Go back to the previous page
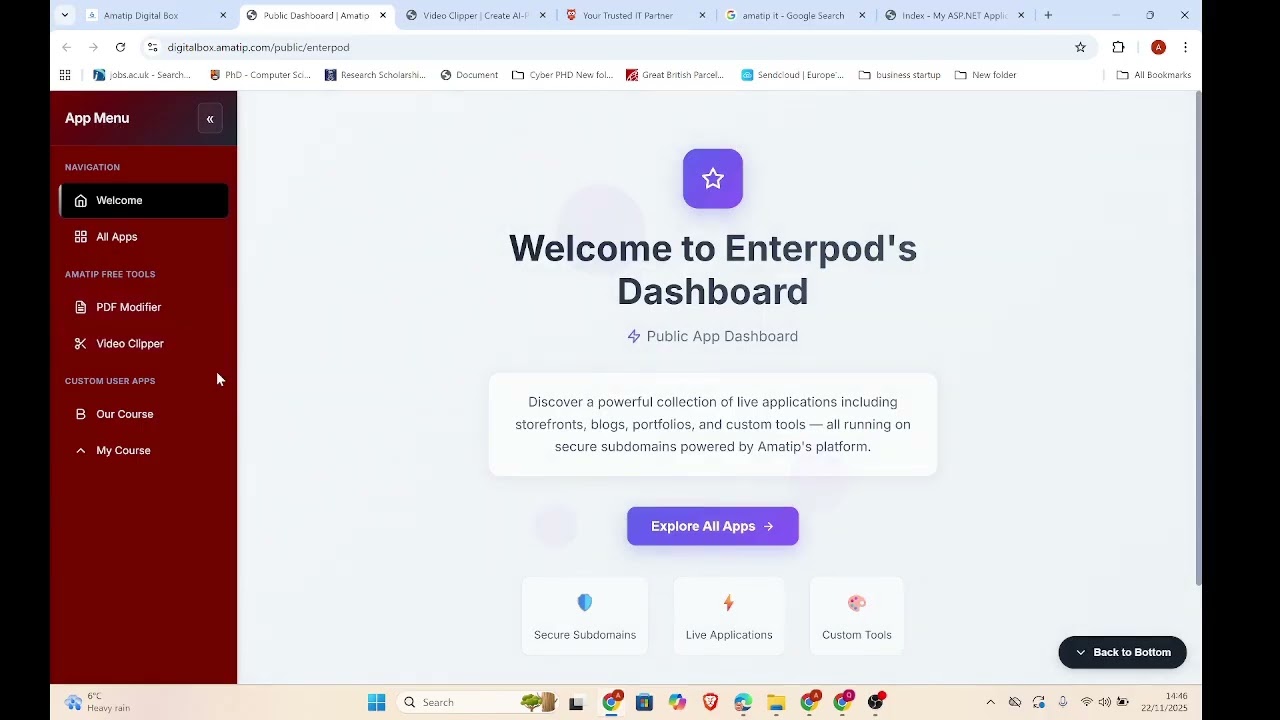 click(x=66, y=47)
